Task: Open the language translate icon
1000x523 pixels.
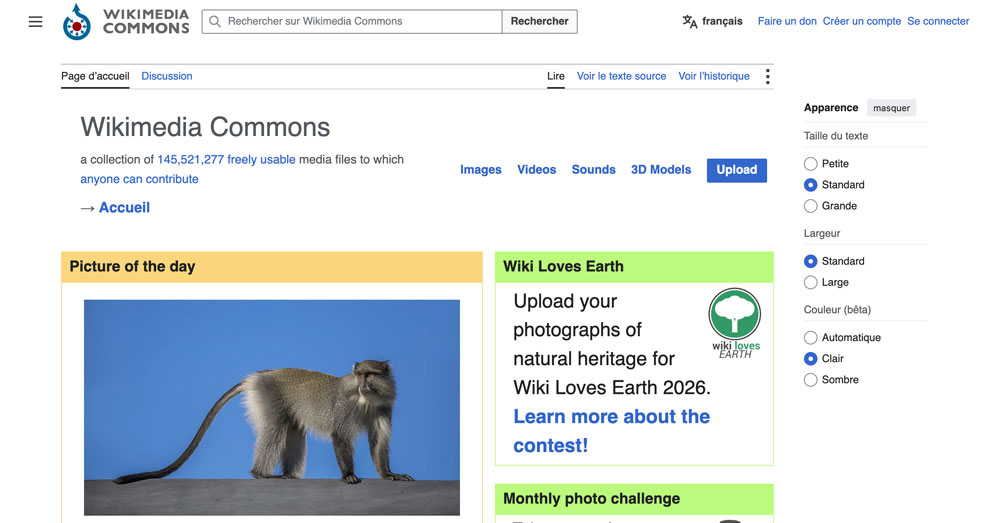Action: (x=689, y=22)
